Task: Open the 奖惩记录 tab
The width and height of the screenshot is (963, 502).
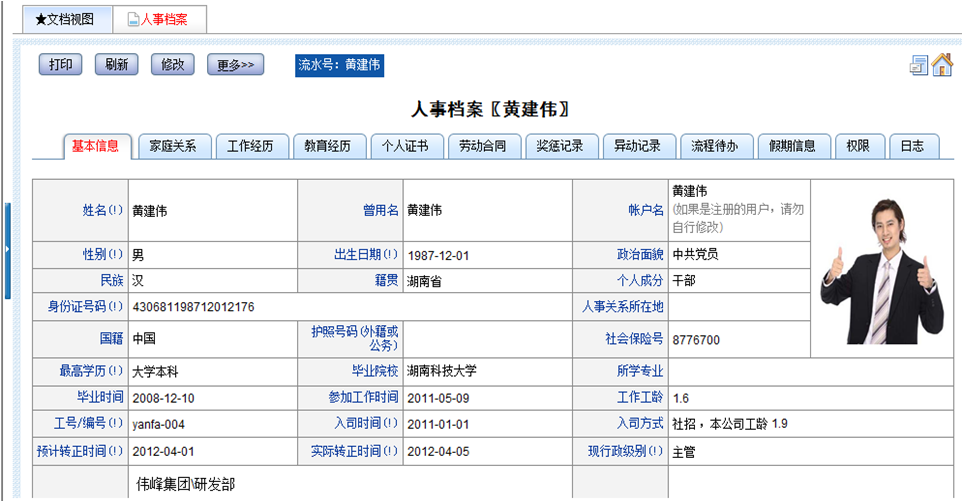Action: [561, 146]
